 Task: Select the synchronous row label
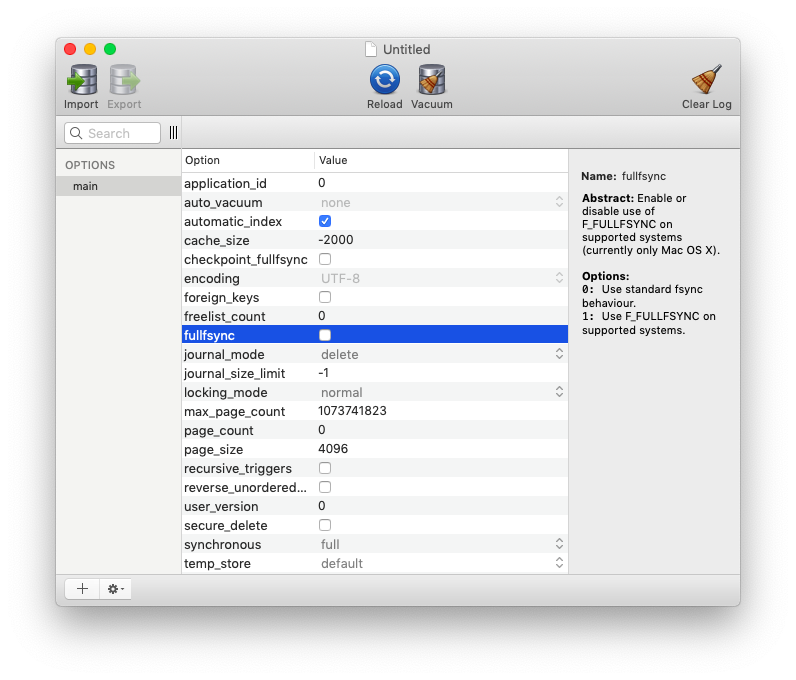[x=222, y=544]
